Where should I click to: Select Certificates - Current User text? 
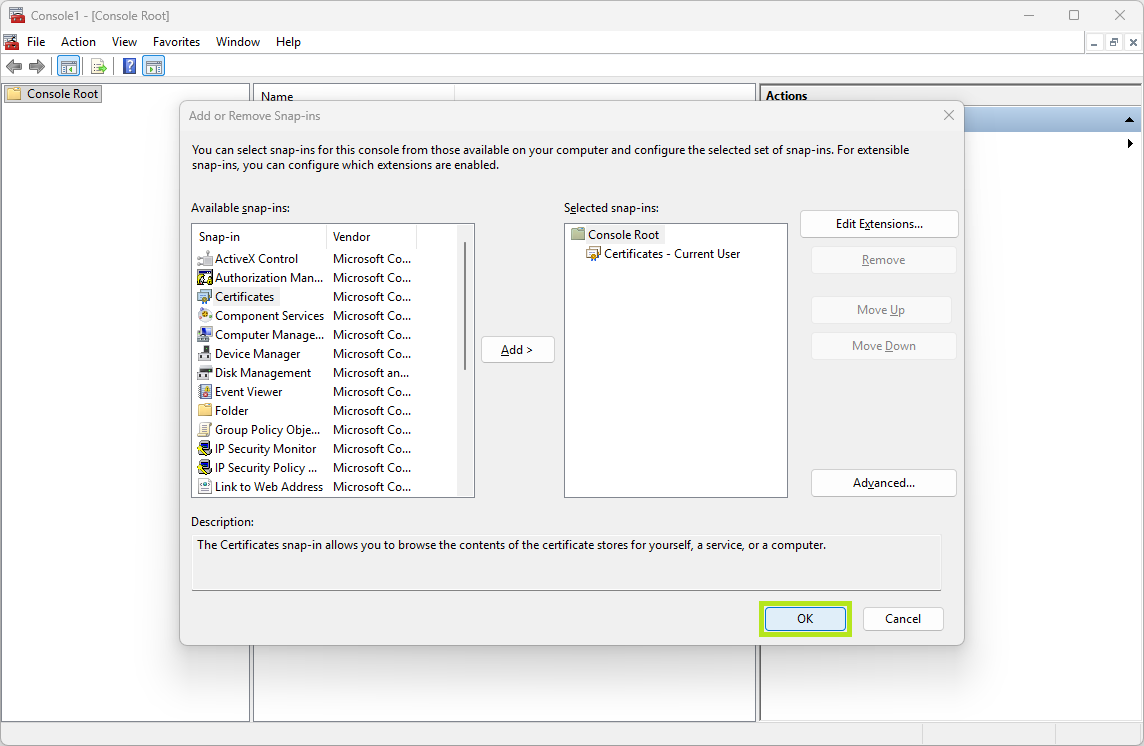click(x=672, y=253)
